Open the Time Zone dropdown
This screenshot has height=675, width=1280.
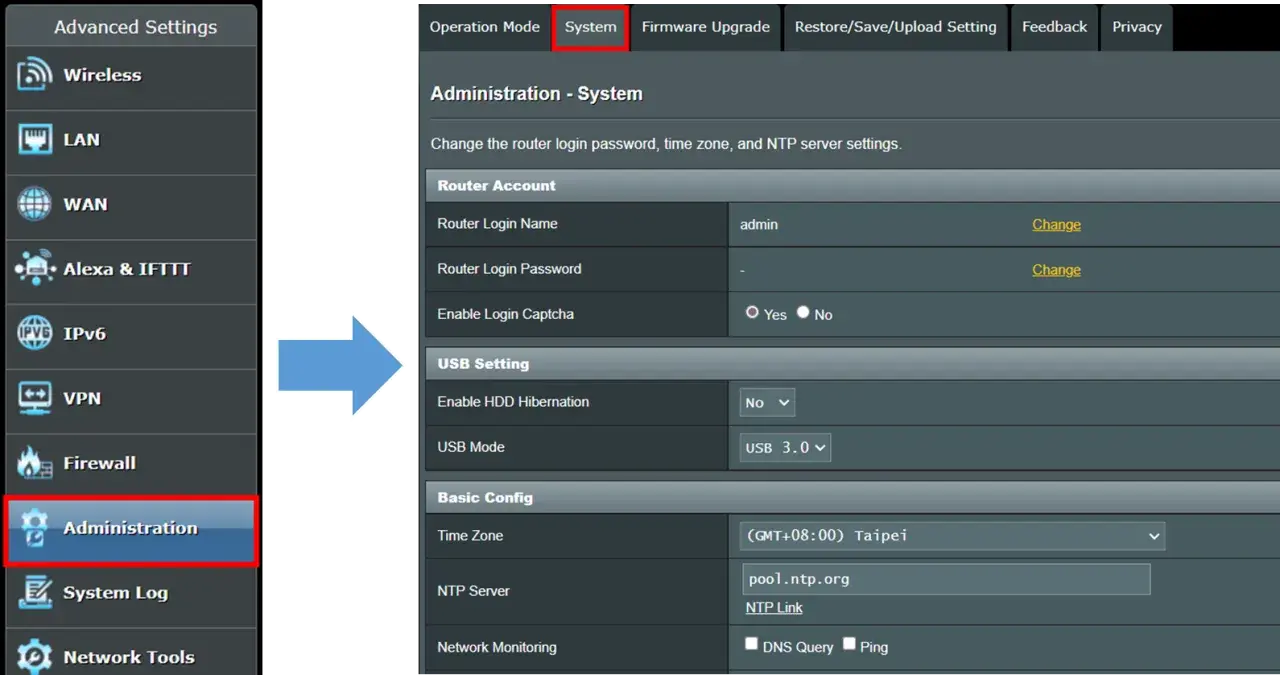click(x=952, y=536)
